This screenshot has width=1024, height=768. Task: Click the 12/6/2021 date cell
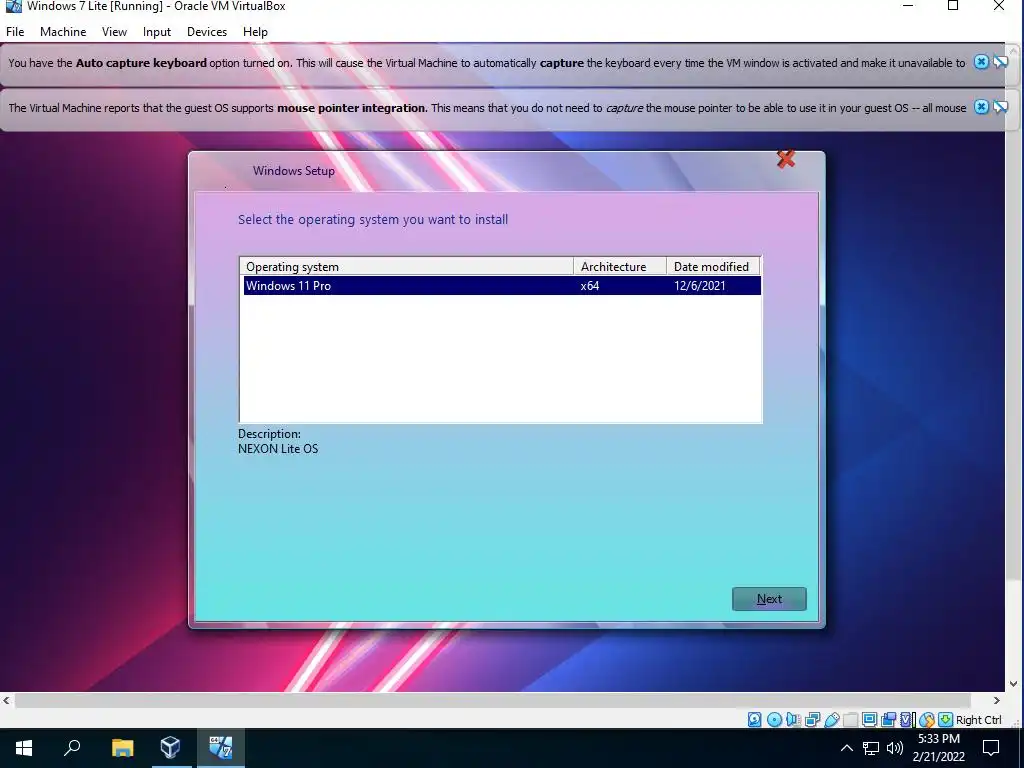tap(699, 285)
